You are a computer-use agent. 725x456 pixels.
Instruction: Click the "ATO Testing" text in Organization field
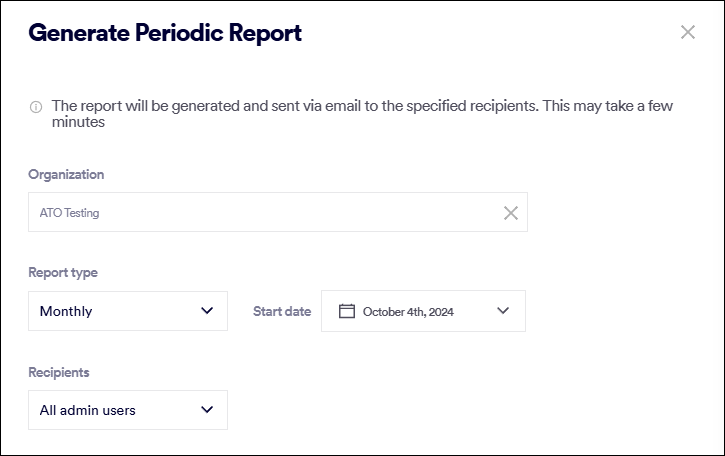(69, 213)
